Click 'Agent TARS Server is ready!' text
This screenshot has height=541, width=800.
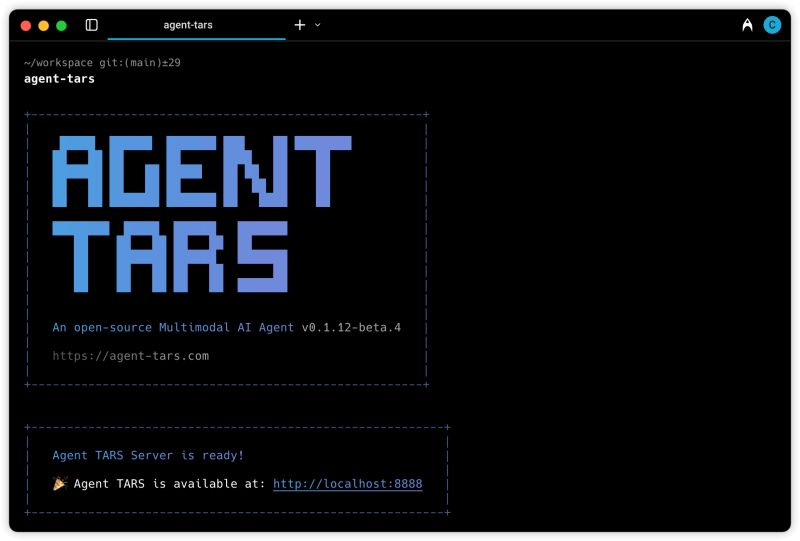[148, 455]
